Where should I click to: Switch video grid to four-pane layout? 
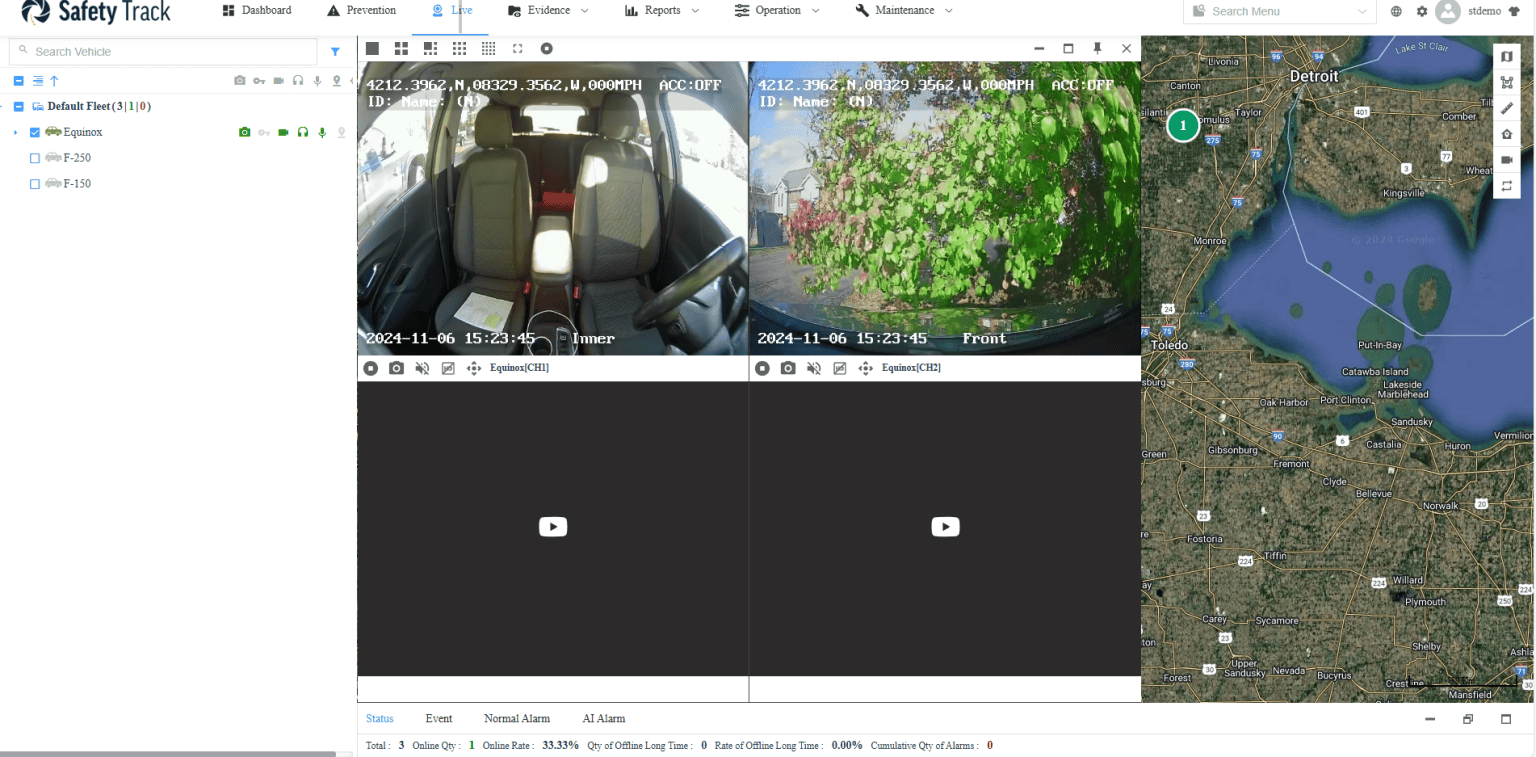(402, 48)
